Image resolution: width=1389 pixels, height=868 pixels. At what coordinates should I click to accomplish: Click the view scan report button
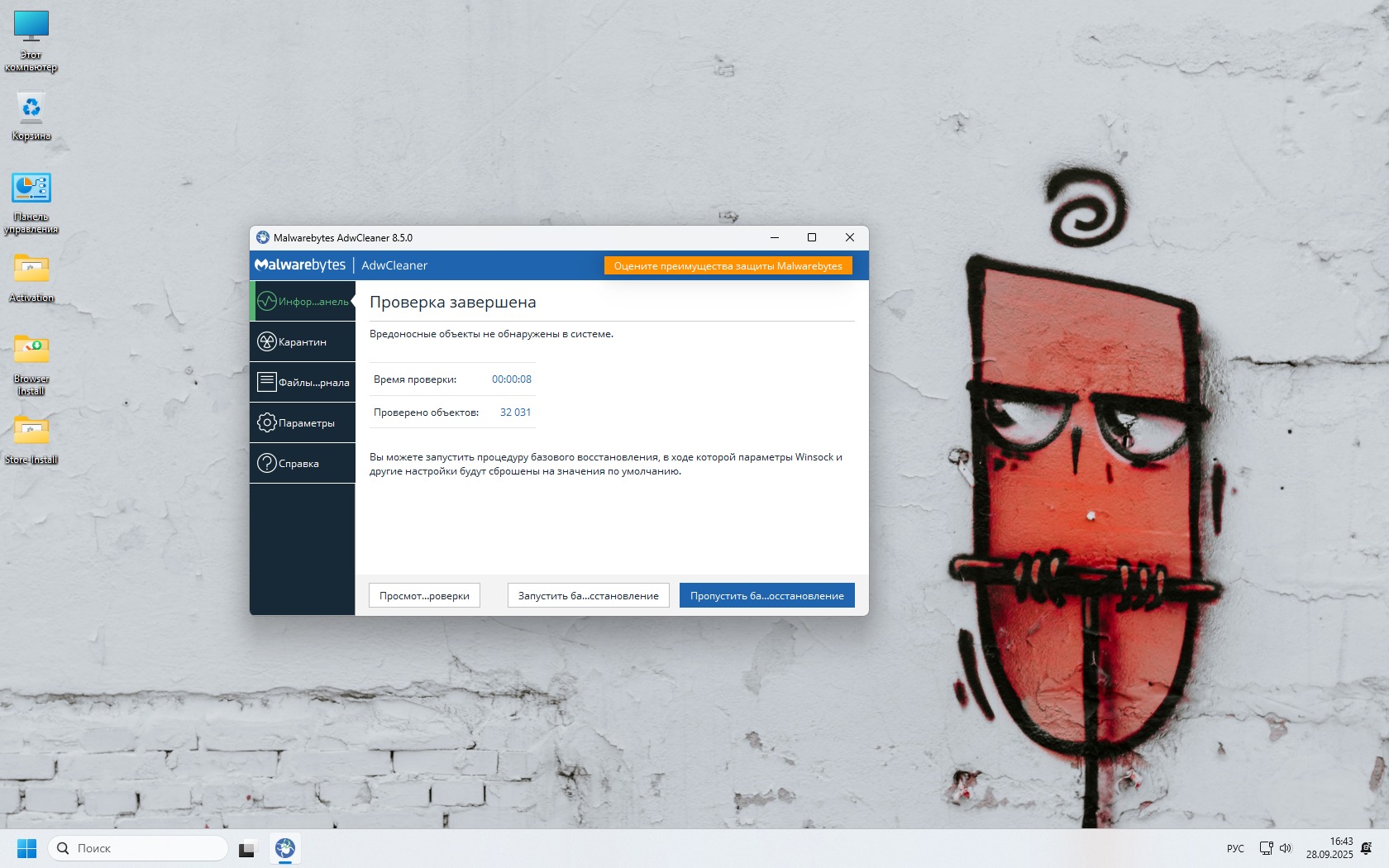(424, 595)
